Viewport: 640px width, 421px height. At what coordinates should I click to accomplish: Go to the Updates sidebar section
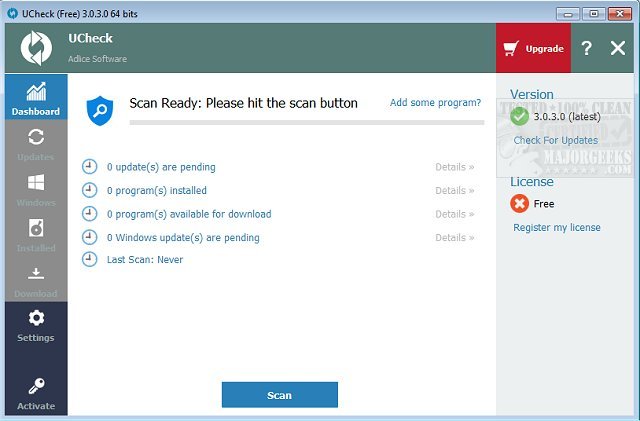tap(35, 143)
